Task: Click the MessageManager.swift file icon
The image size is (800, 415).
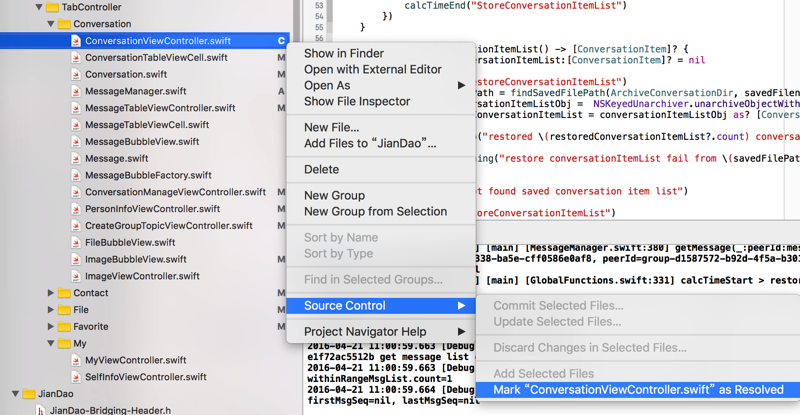Action: click(x=76, y=91)
